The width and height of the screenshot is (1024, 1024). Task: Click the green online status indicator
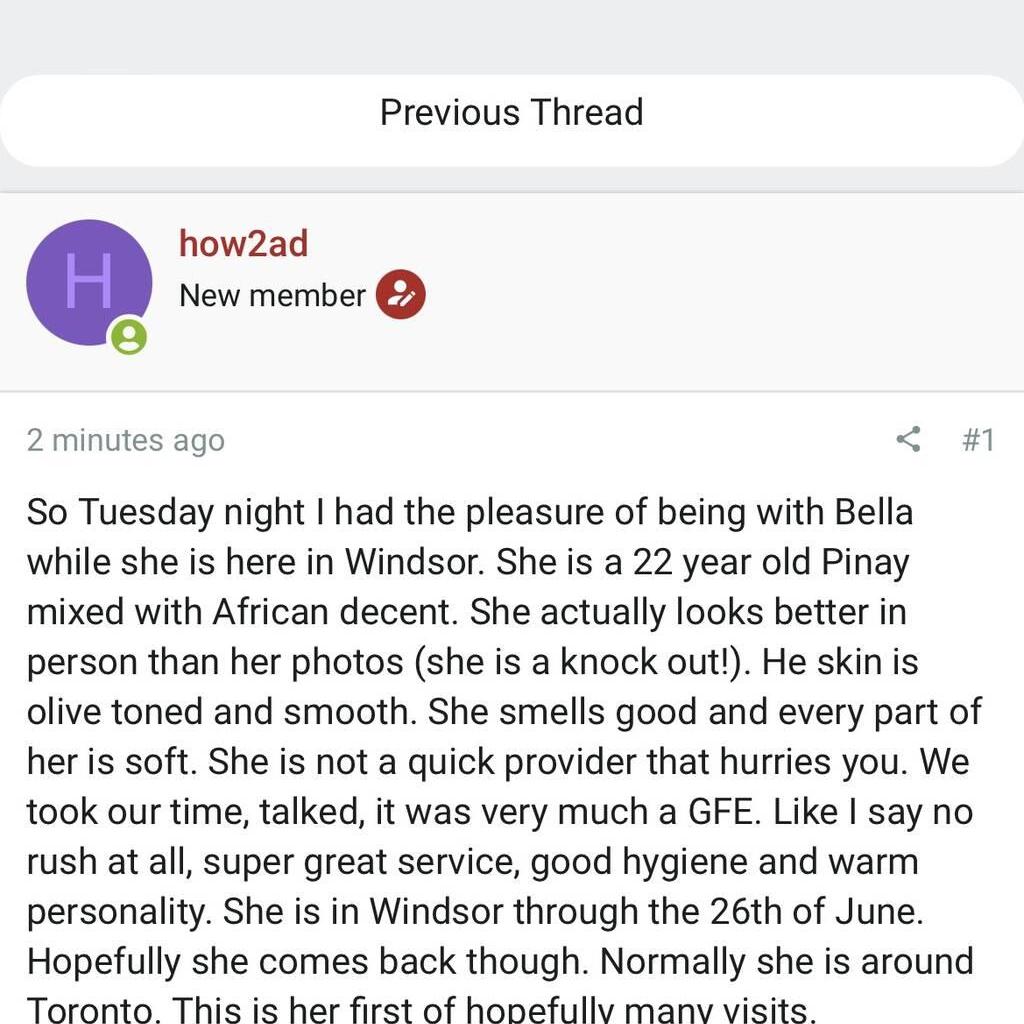[128, 336]
